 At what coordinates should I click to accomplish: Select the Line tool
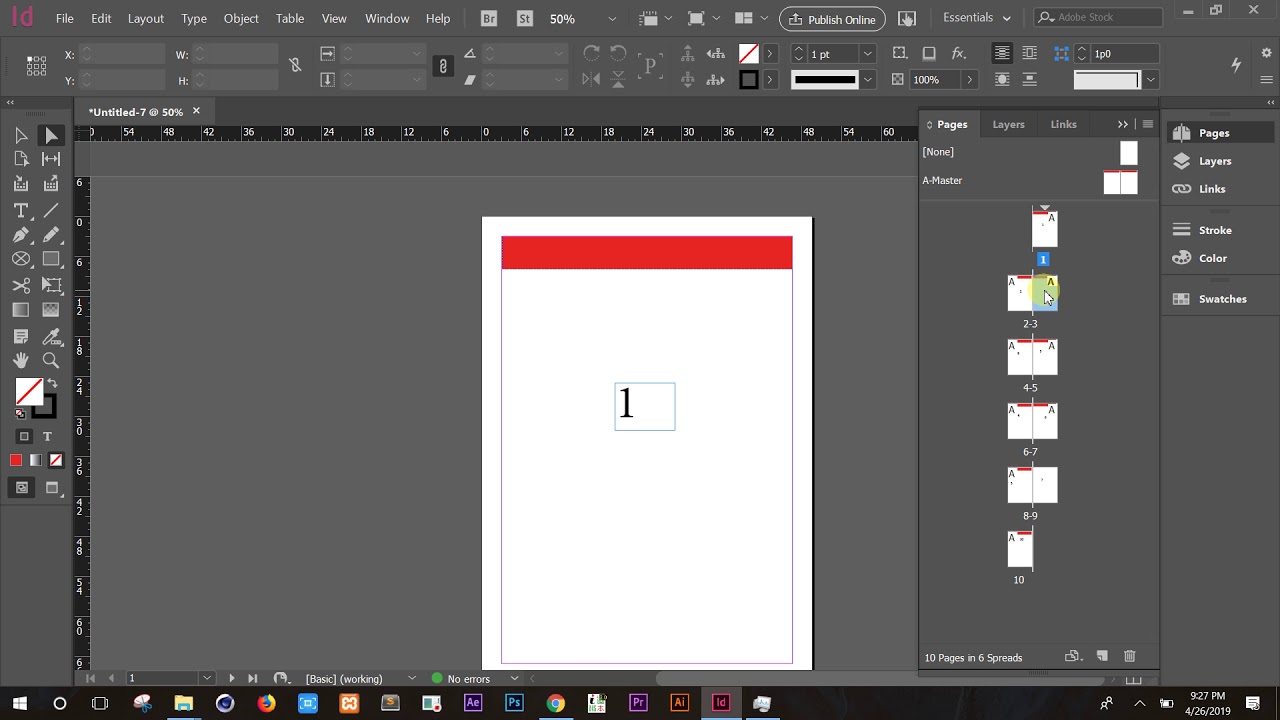coord(51,210)
